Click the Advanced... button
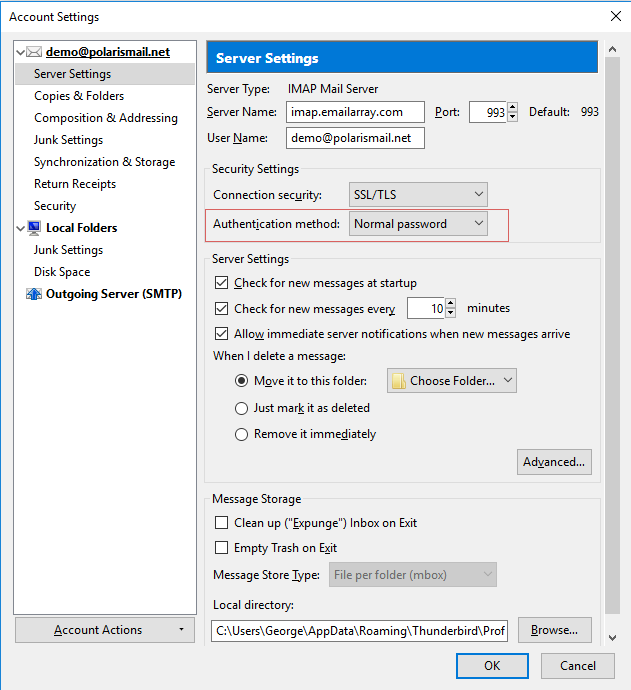Image resolution: width=631 pixels, height=690 pixels. [554, 462]
